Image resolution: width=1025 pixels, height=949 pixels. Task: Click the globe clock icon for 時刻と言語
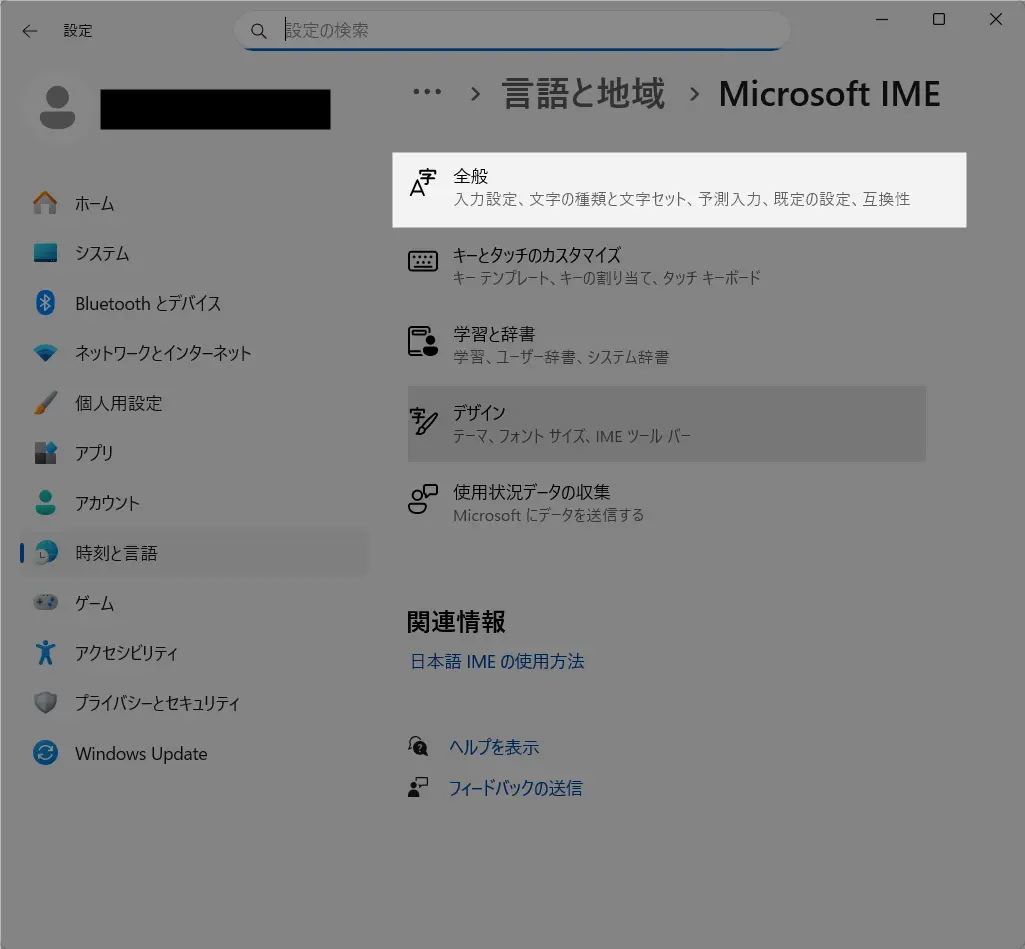[x=45, y=552]
